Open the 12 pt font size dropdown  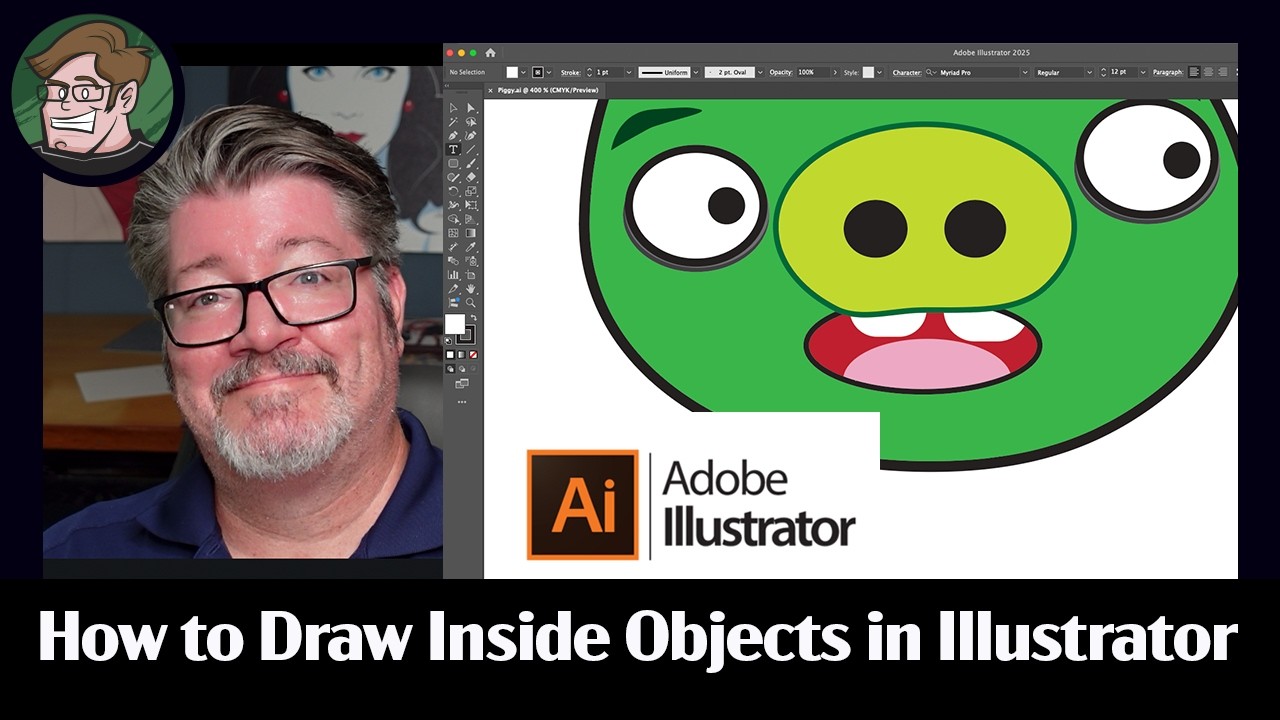(1143, 72)
